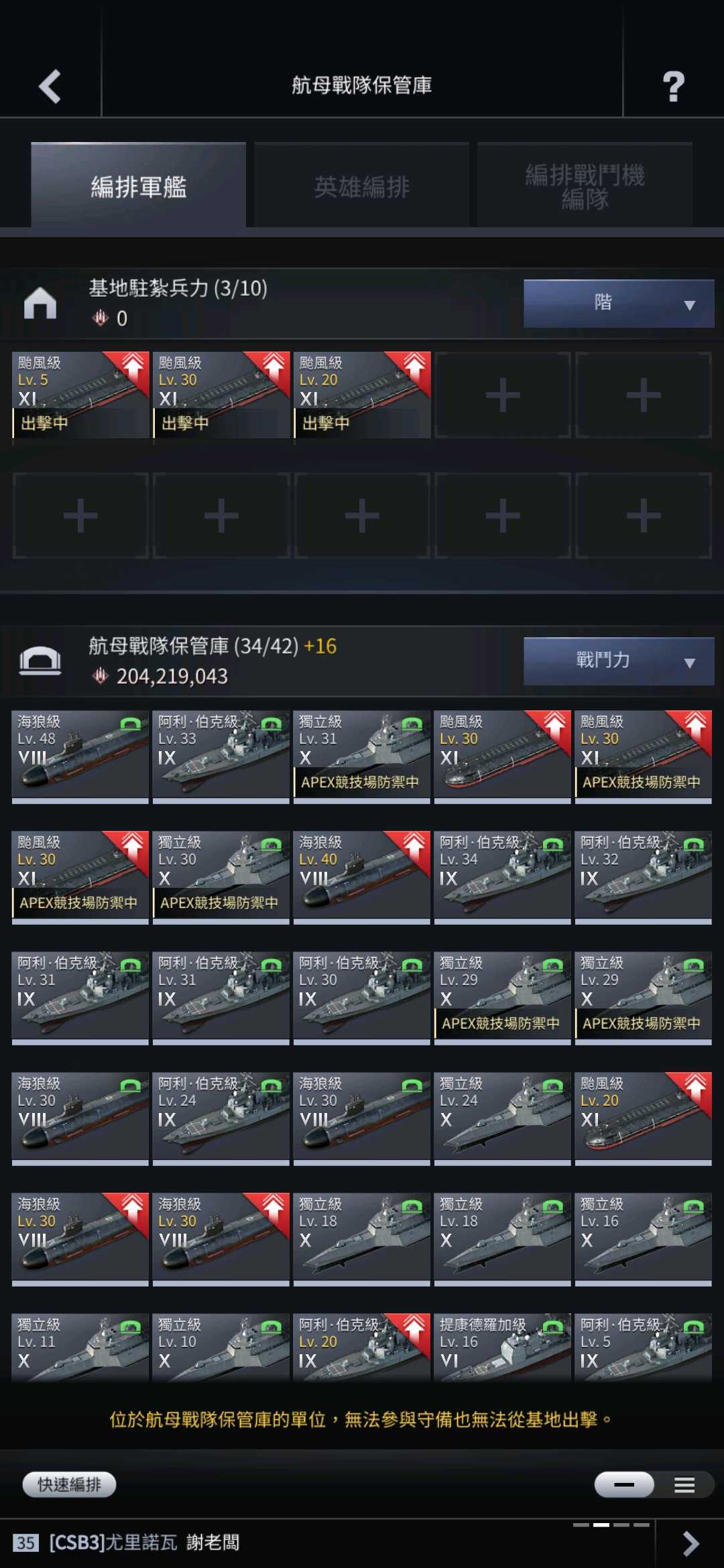The height and width of the screenshot is (1568, 724).
Task: Toggle the Lv. 5 颱風級 deployed ship
Action: 80,395
